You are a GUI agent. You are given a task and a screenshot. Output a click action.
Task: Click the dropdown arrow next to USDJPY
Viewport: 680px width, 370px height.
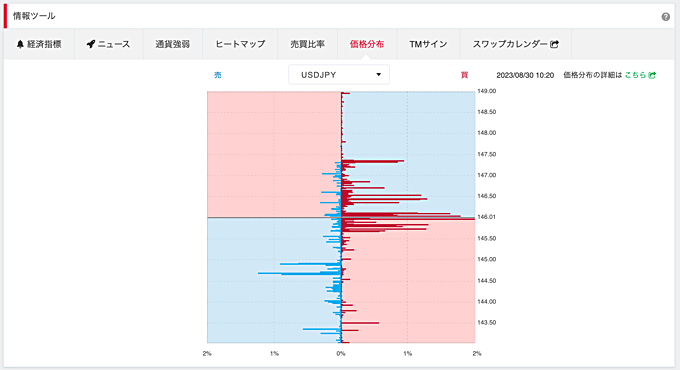tap(378, 75)
